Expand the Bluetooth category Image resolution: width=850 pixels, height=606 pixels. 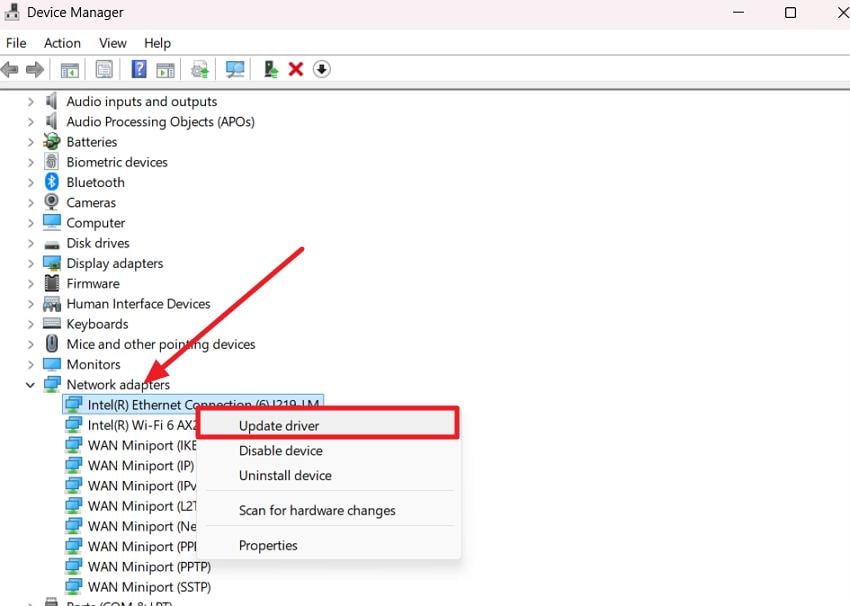pyautogui.click(x=33, y=182)
